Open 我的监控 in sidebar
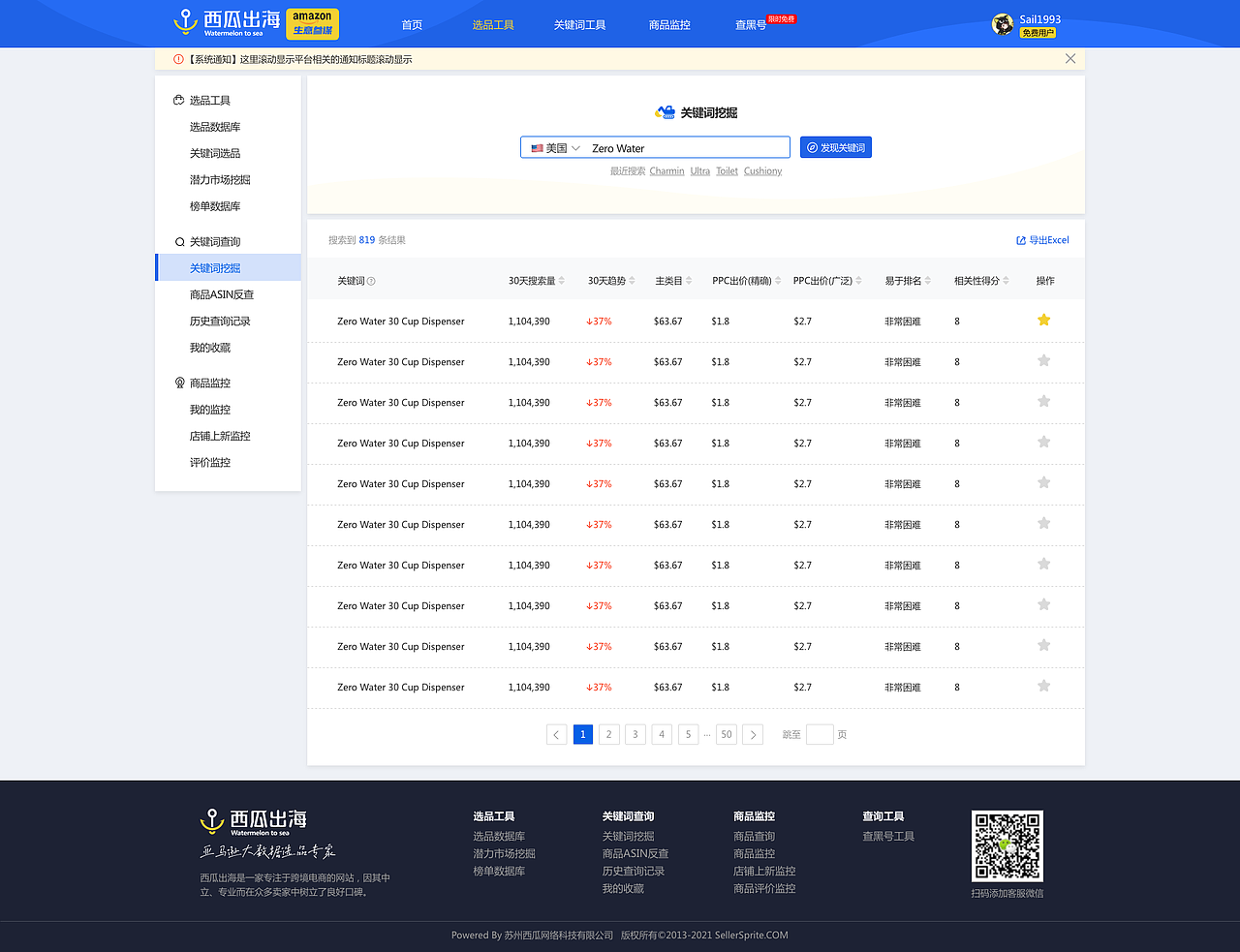The image size is (1240, 952). [x=210, y=410]
